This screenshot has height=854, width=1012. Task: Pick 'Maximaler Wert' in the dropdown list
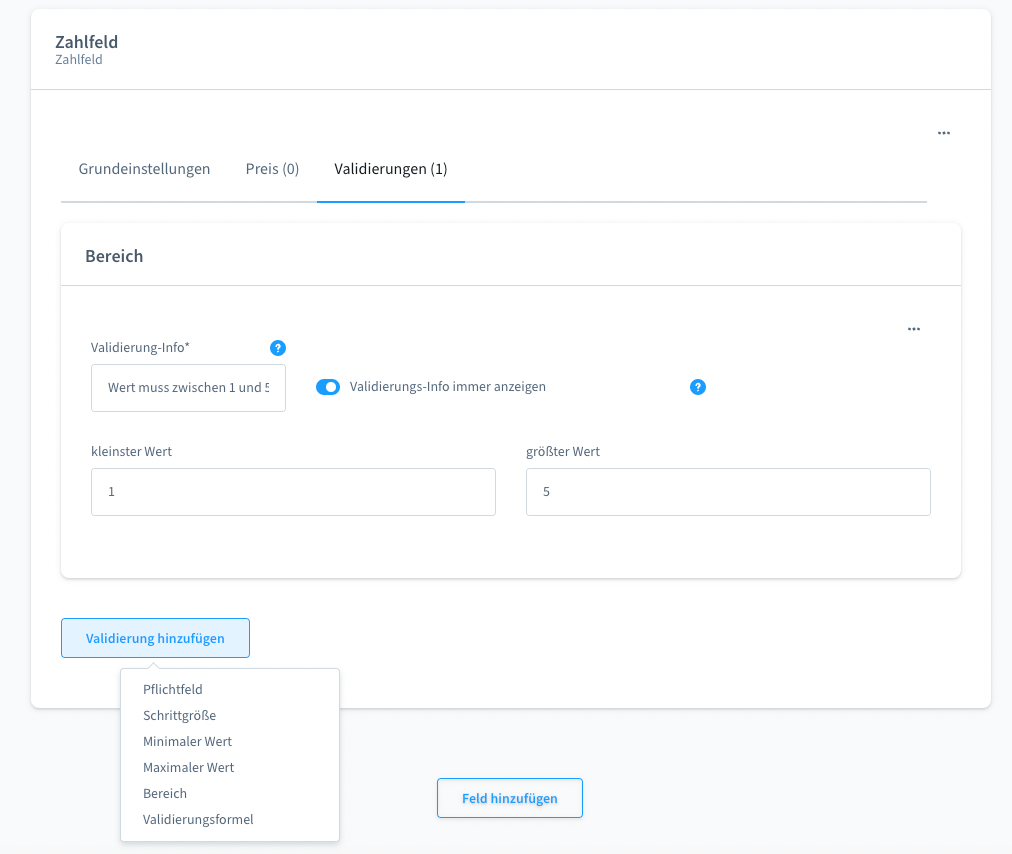pos(188,767)
